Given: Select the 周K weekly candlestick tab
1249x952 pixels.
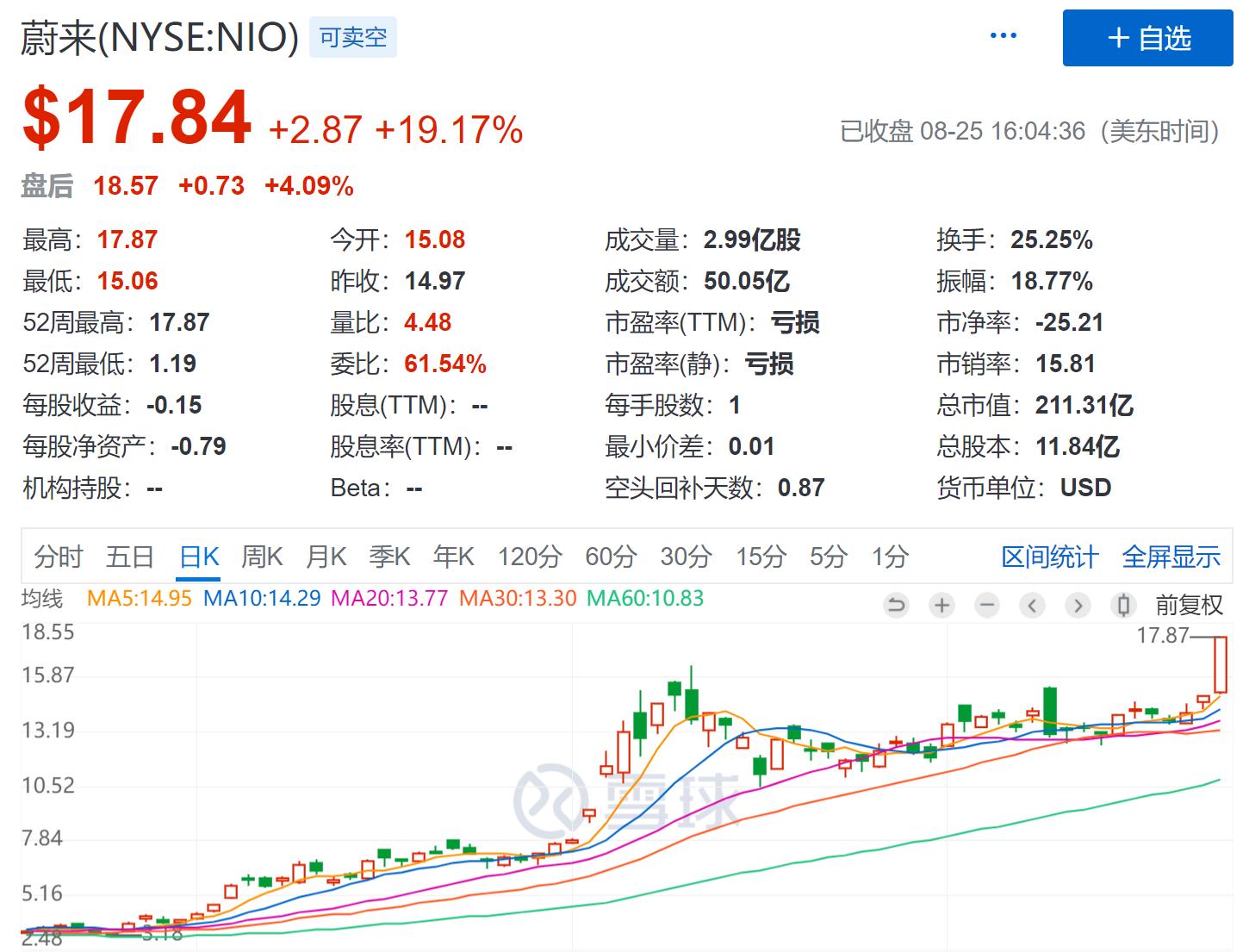Looking at the screenshot, I should coord(262,557).
